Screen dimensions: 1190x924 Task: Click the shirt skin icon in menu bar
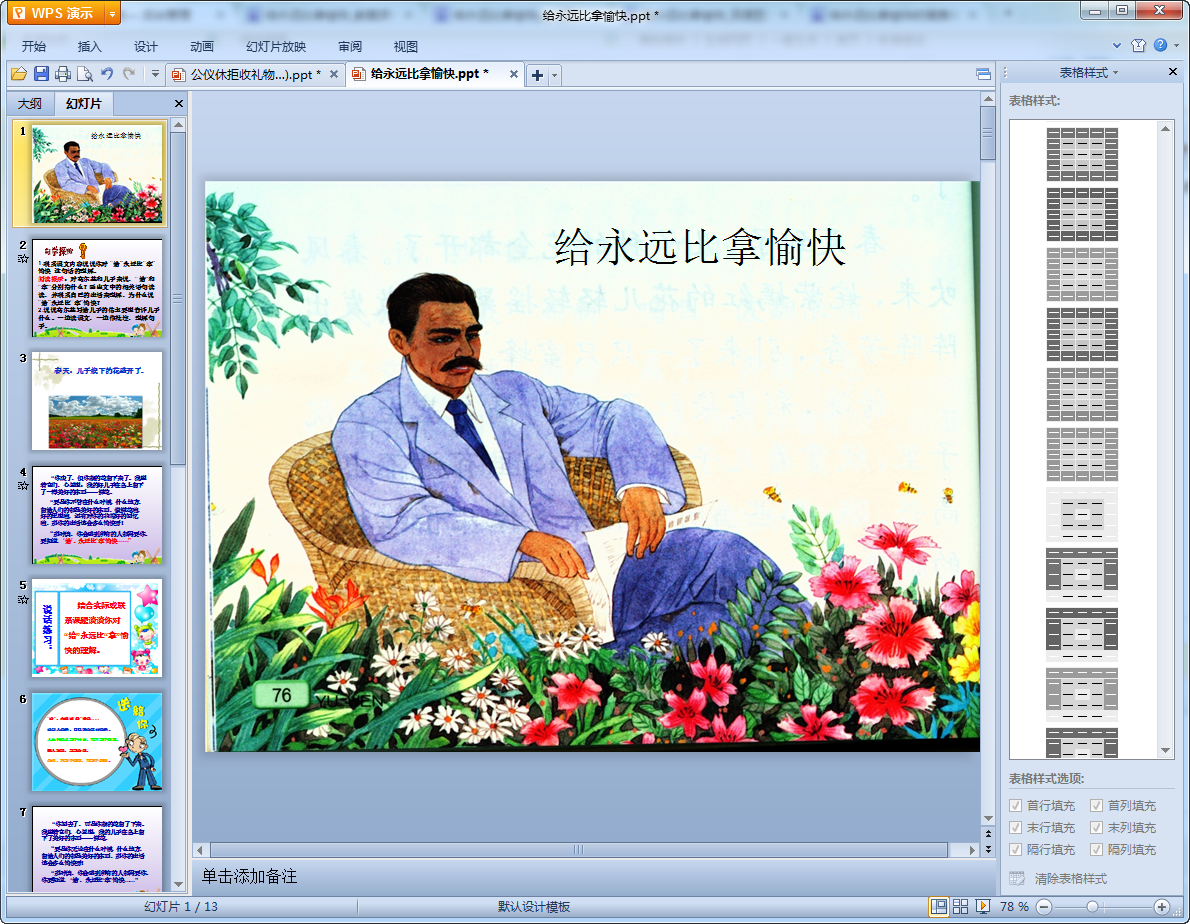(1138, 46)
